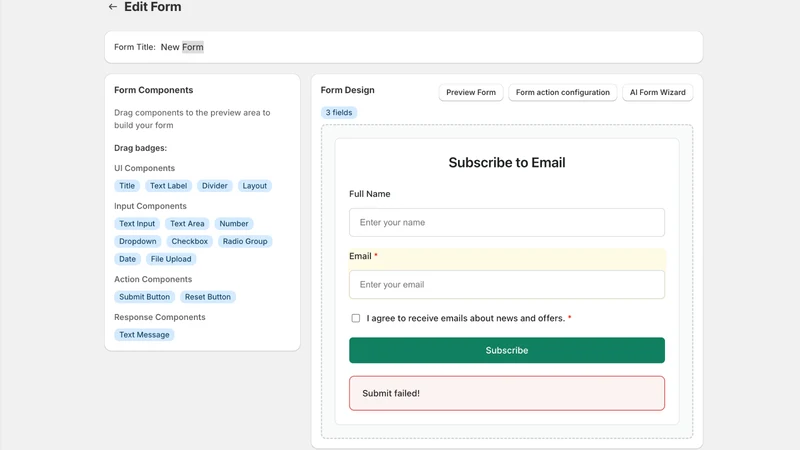Choose the Text Area badge
Screen dimensions: 800x450
point(187,223)
